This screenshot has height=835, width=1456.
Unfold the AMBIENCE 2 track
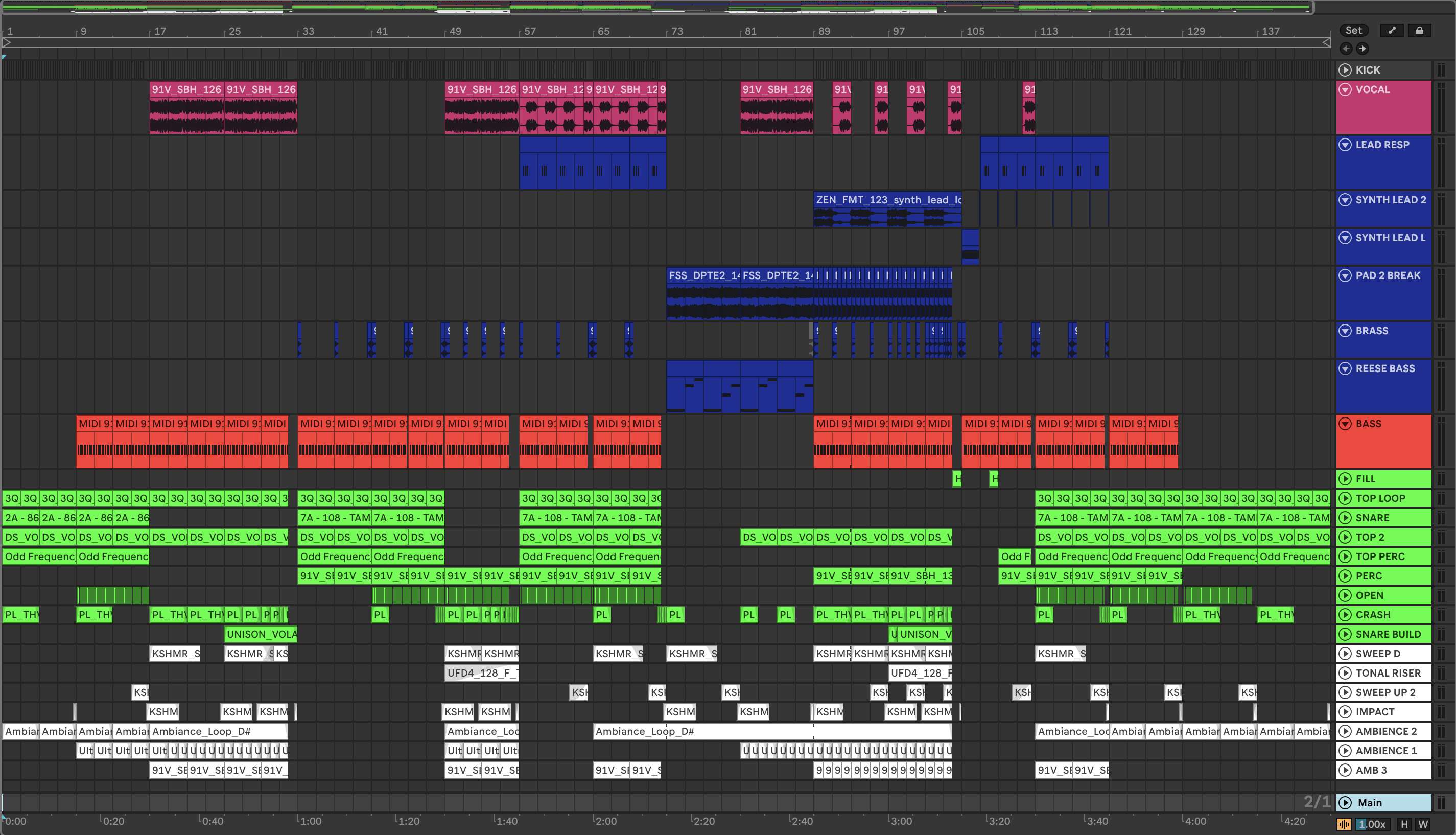pos(1345,731)
